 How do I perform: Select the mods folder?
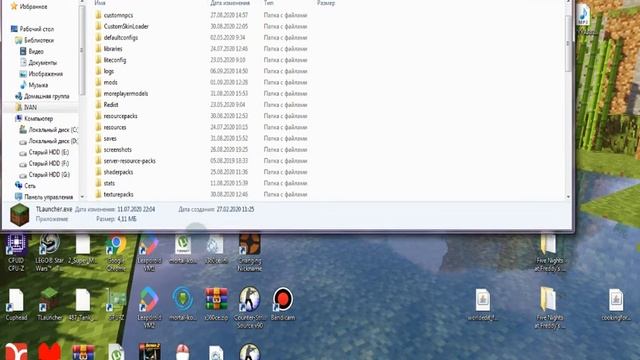pyautogui.click(x=110, y=82)
